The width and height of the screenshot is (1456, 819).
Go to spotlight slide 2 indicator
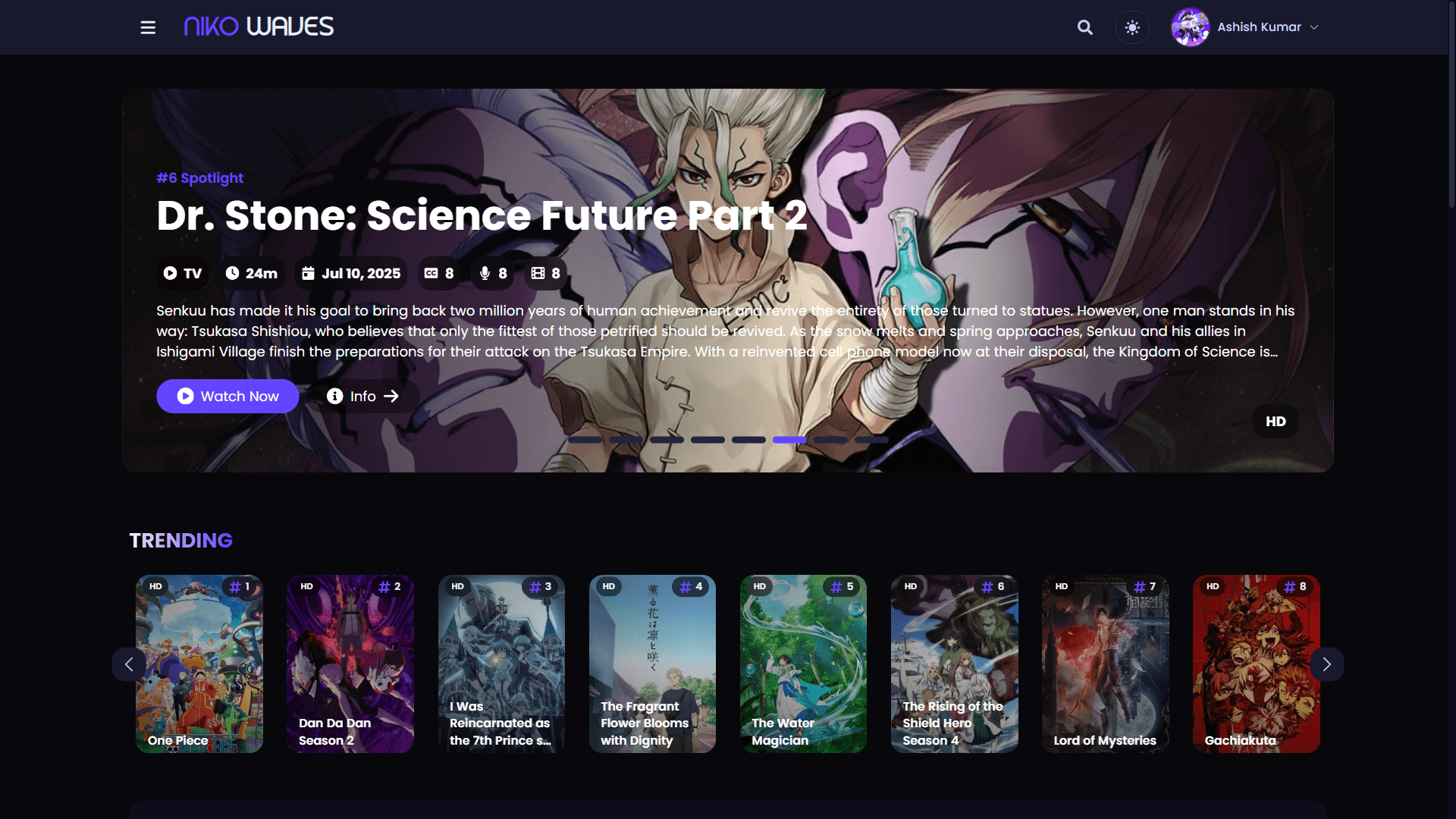click(626, 440)
